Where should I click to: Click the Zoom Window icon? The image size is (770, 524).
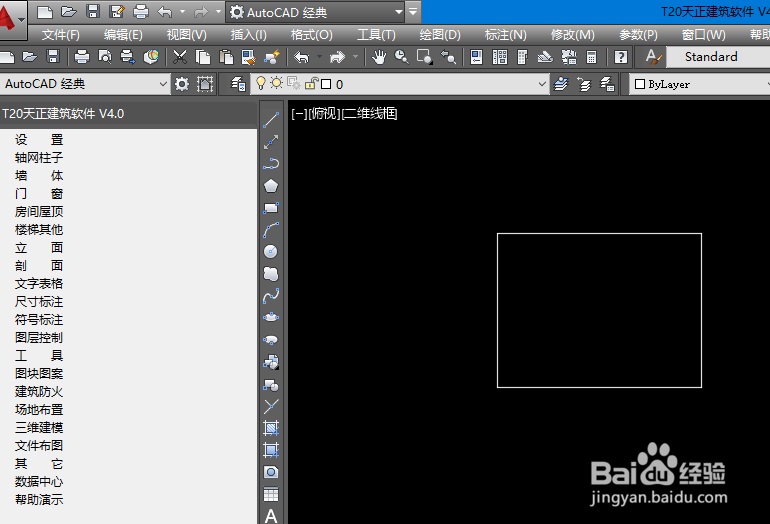[425, 57]
